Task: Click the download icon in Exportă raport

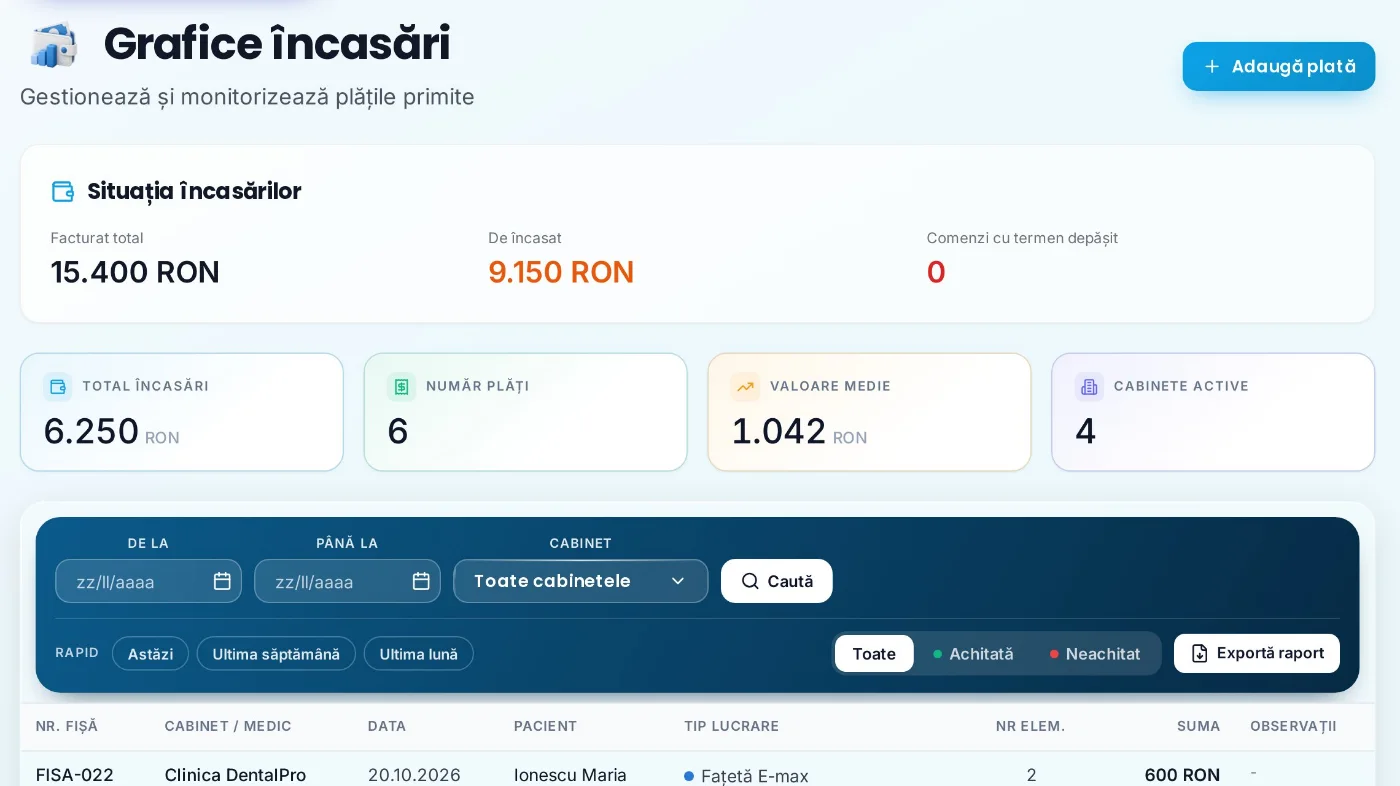Action: coord(1200,653)
